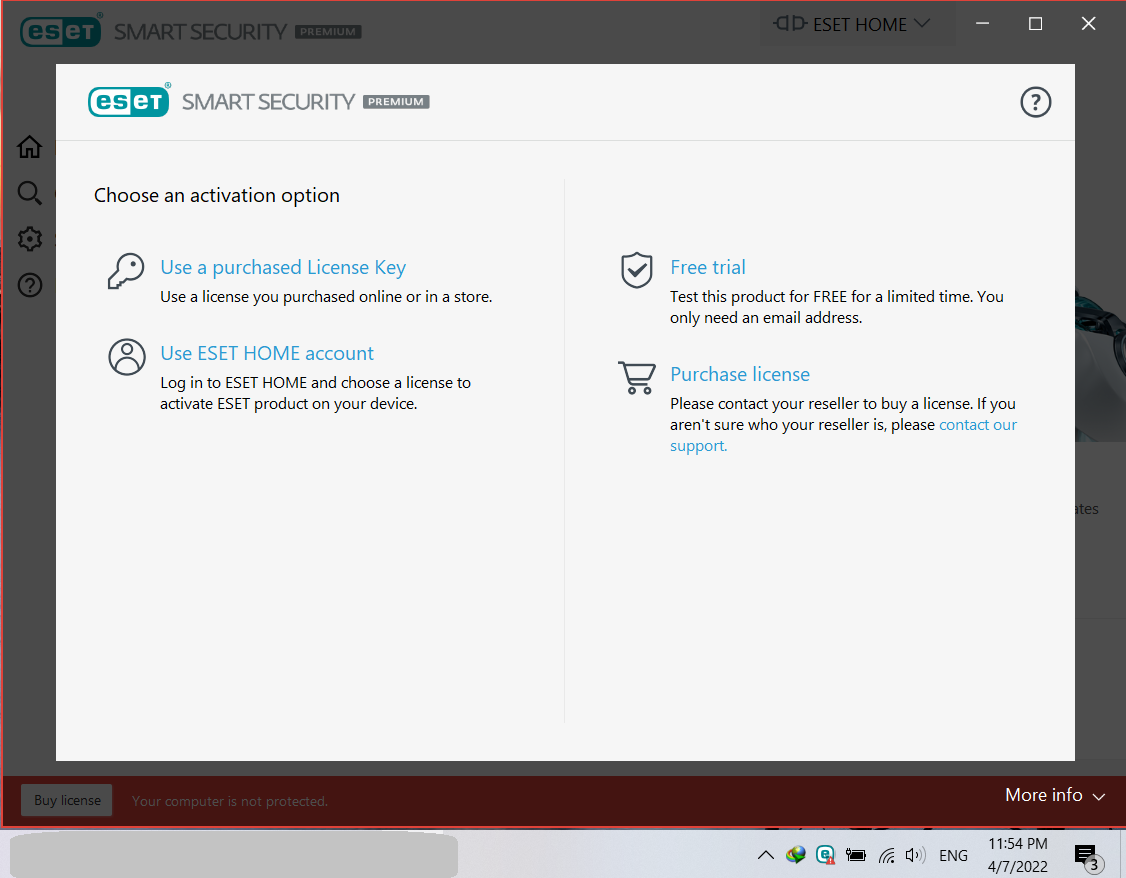Screen dimensions: 1126x878
Task: Open Help and support icon in sidebar
Action: (29, 285)
